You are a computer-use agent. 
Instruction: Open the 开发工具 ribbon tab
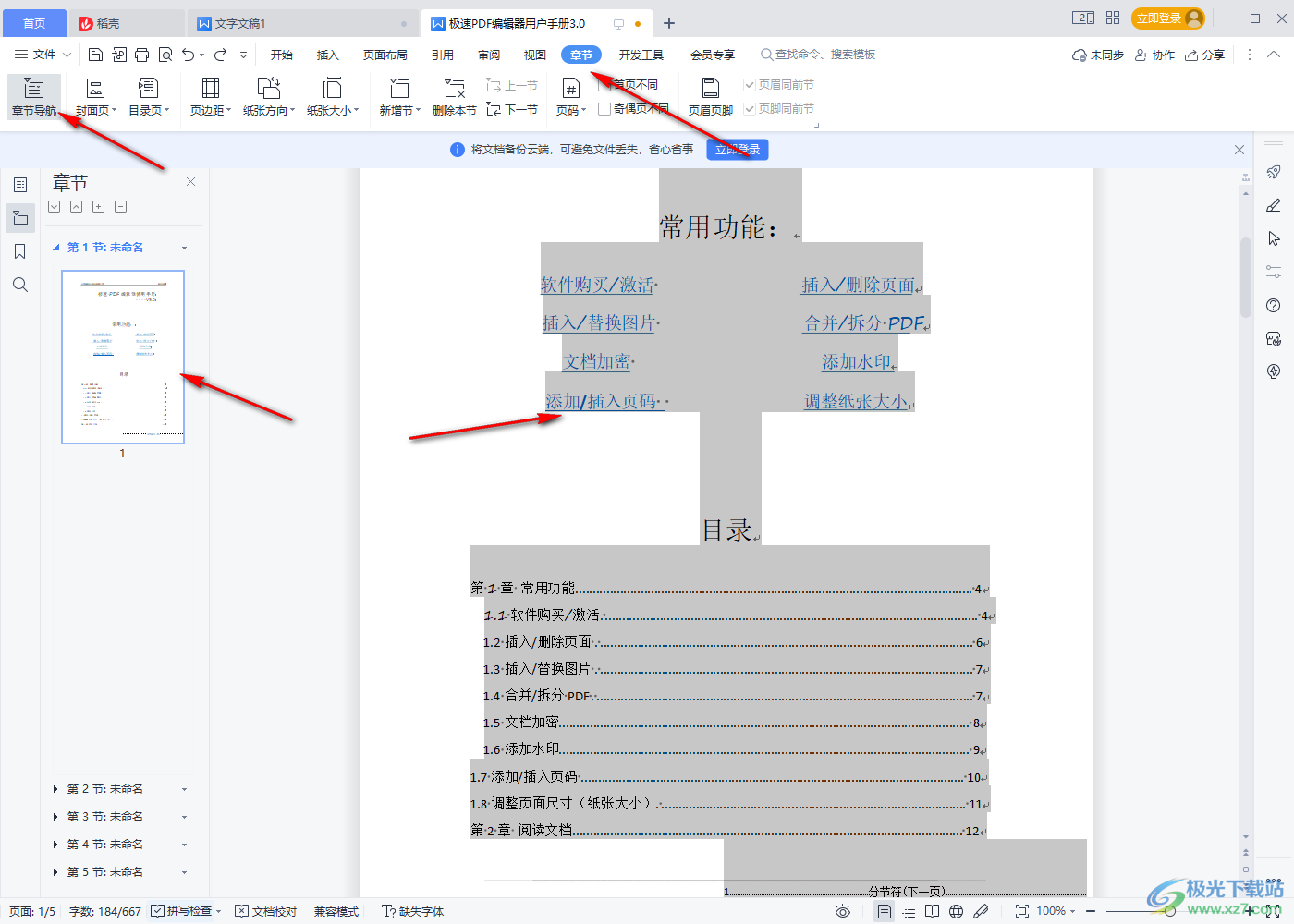click(x=641, y=55)
